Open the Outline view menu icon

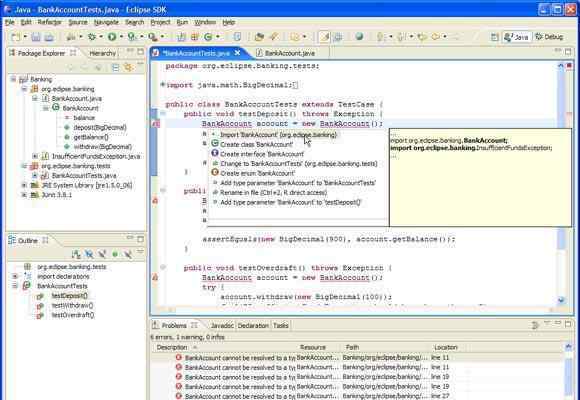(x=140, y=252)
